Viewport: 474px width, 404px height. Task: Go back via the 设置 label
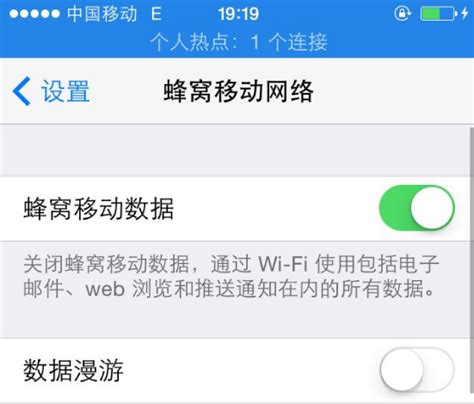click(x=65, y=91)
